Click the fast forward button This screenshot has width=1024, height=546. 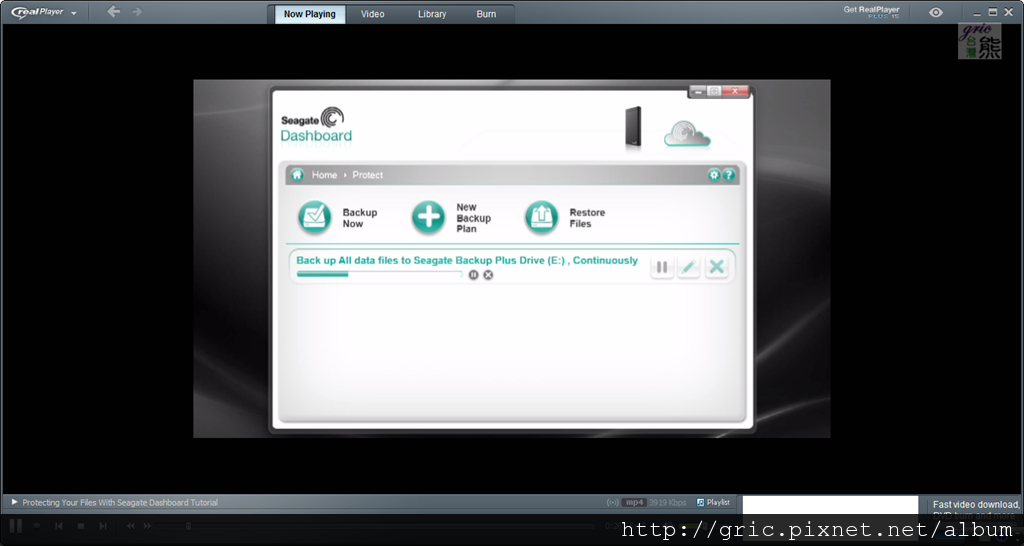(147, 526)
